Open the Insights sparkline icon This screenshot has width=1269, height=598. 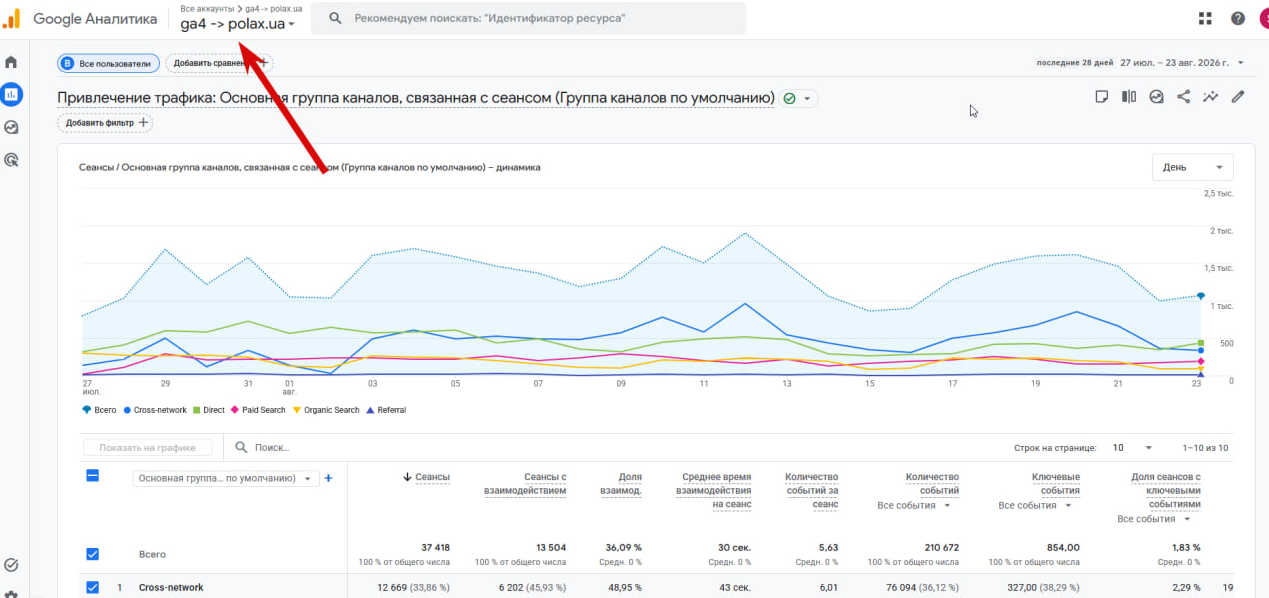1211,97
